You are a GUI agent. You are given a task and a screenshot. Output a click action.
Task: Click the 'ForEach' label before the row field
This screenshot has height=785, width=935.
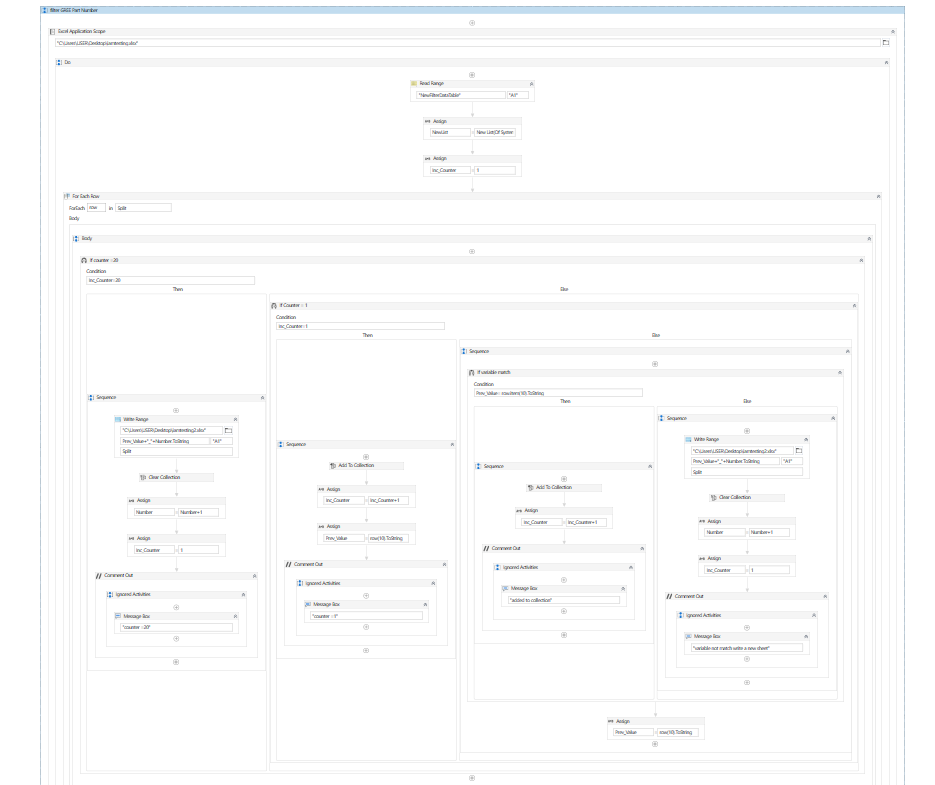click(77, 208)
